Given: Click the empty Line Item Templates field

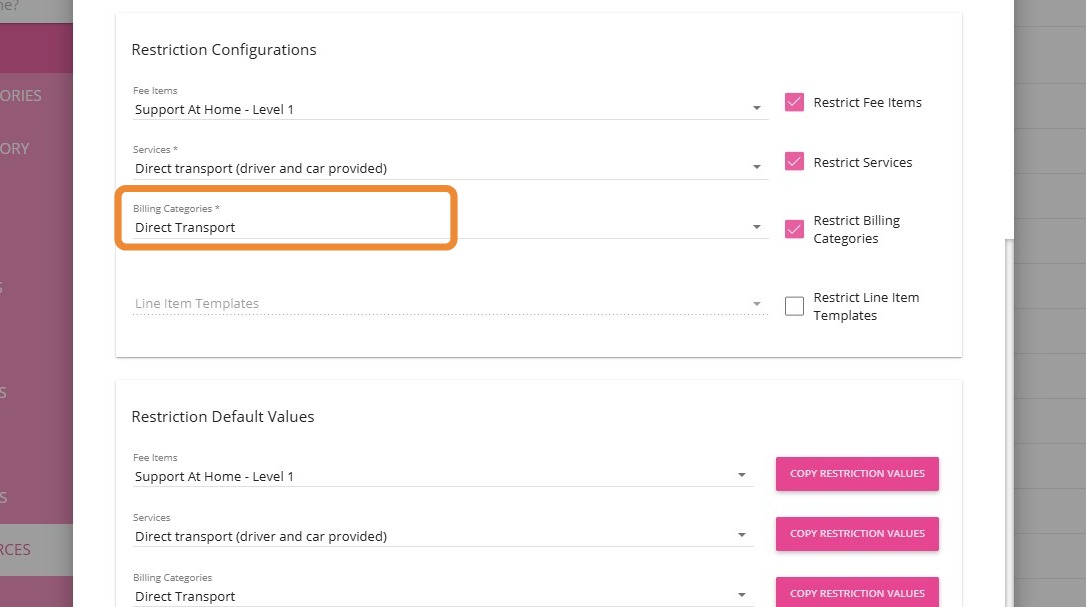Looking at the screenshot, I should 440,304.
